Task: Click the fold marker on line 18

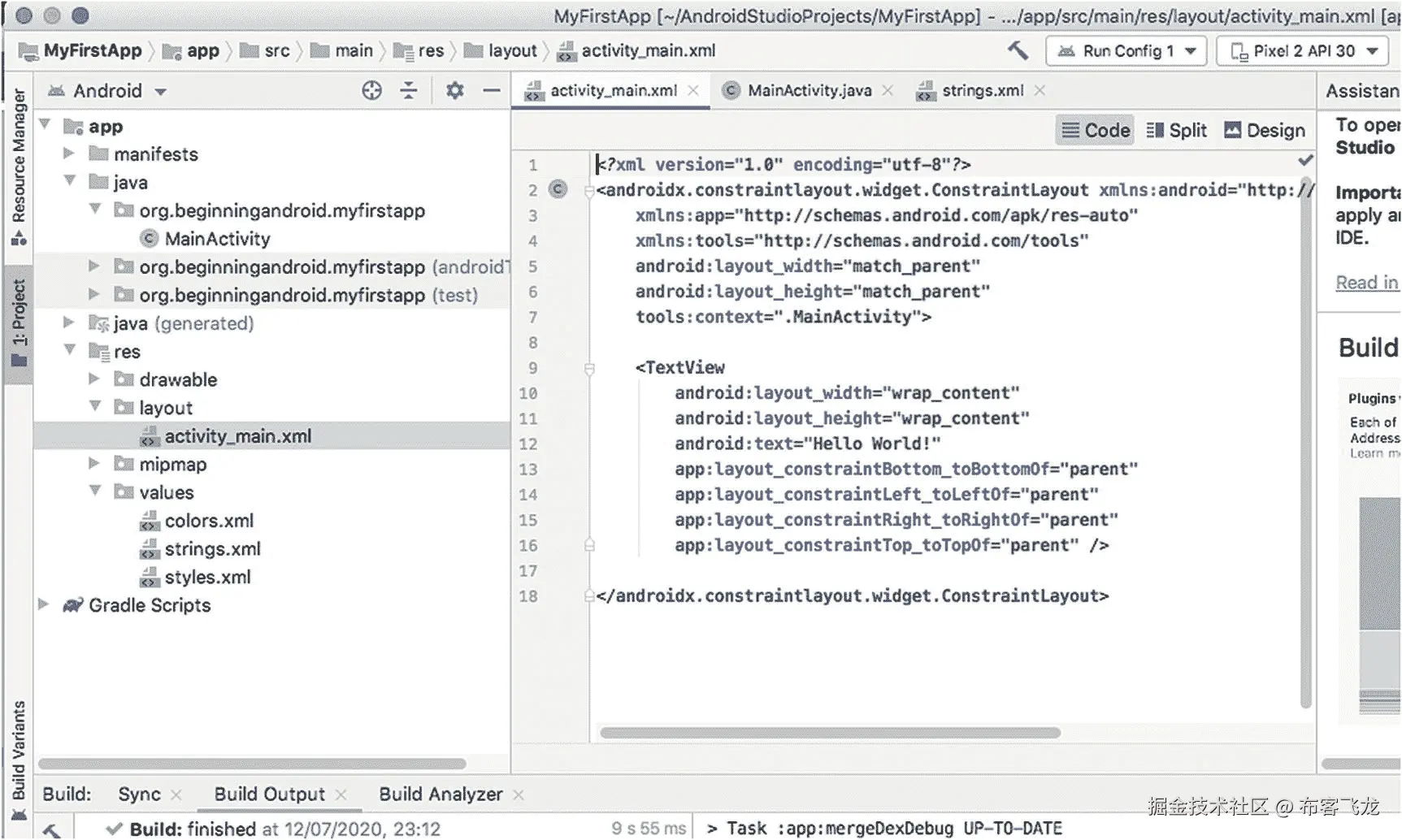Action: pyautogui.click(x=589, y=596)
